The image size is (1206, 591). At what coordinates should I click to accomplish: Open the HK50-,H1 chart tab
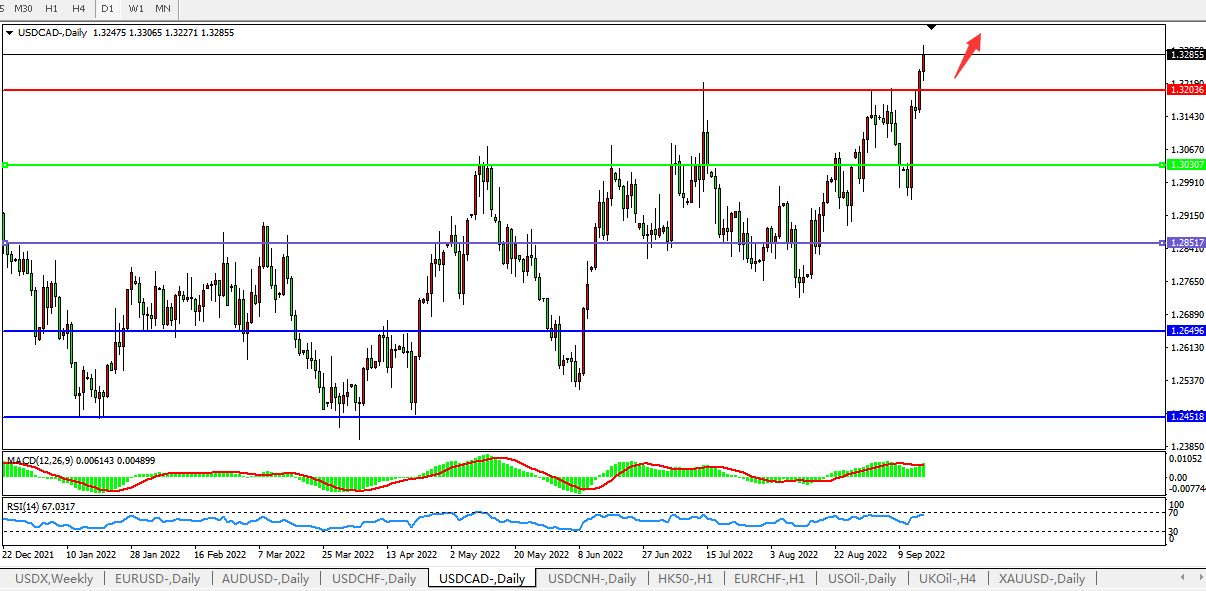click(x=685, y=578)
